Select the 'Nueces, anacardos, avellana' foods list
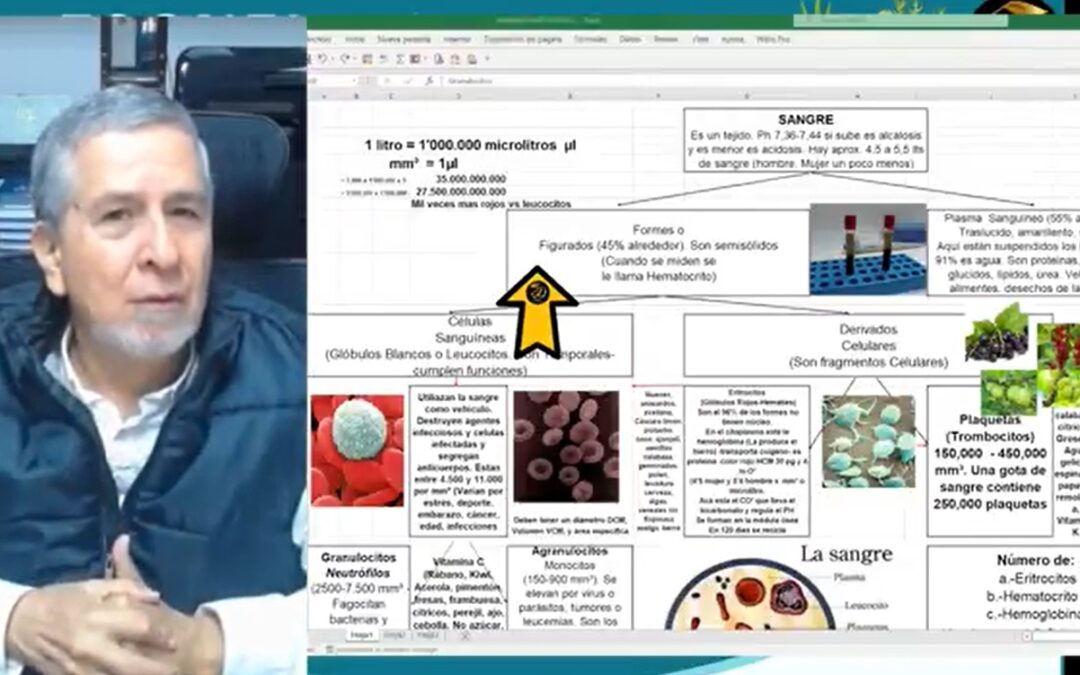The height and width of the screenshot is (675, 1080). click(x=657, y=461)
